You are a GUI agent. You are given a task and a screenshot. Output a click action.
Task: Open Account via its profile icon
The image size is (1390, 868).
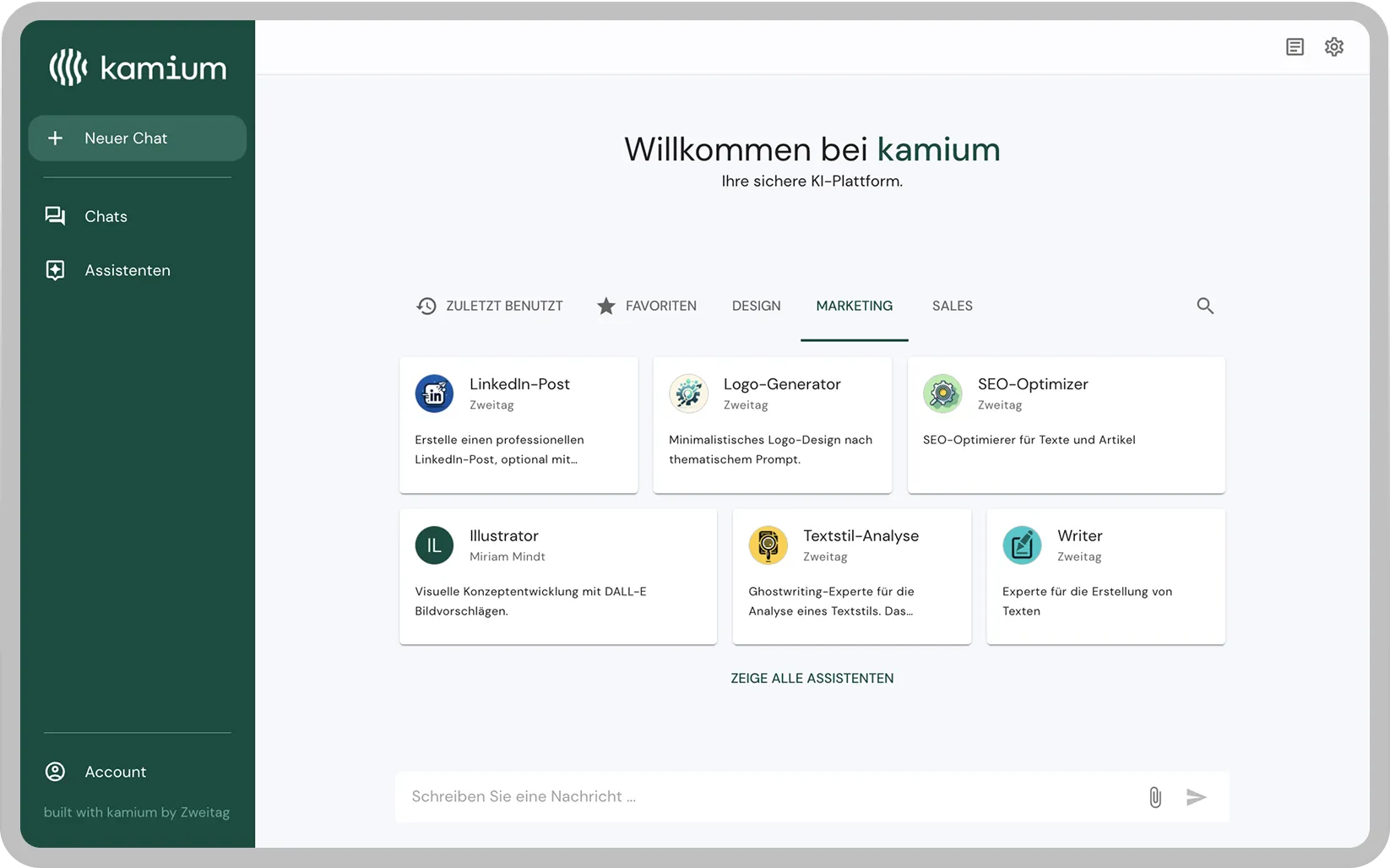(x=55, y=772)
